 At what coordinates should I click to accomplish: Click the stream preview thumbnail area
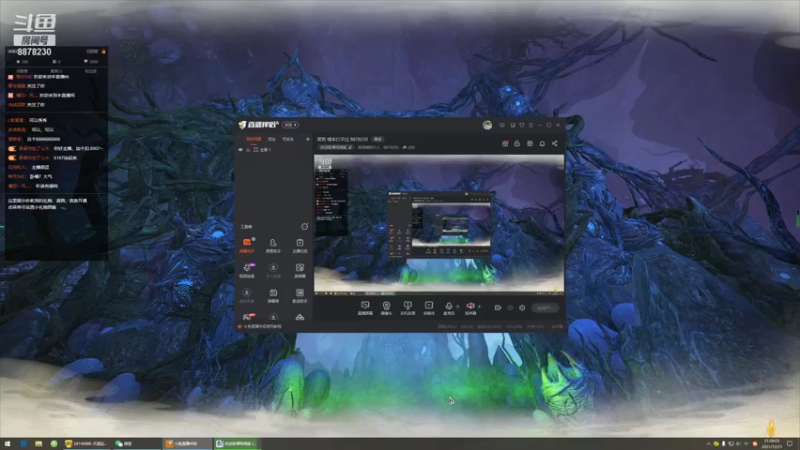(x=439, y=224)
